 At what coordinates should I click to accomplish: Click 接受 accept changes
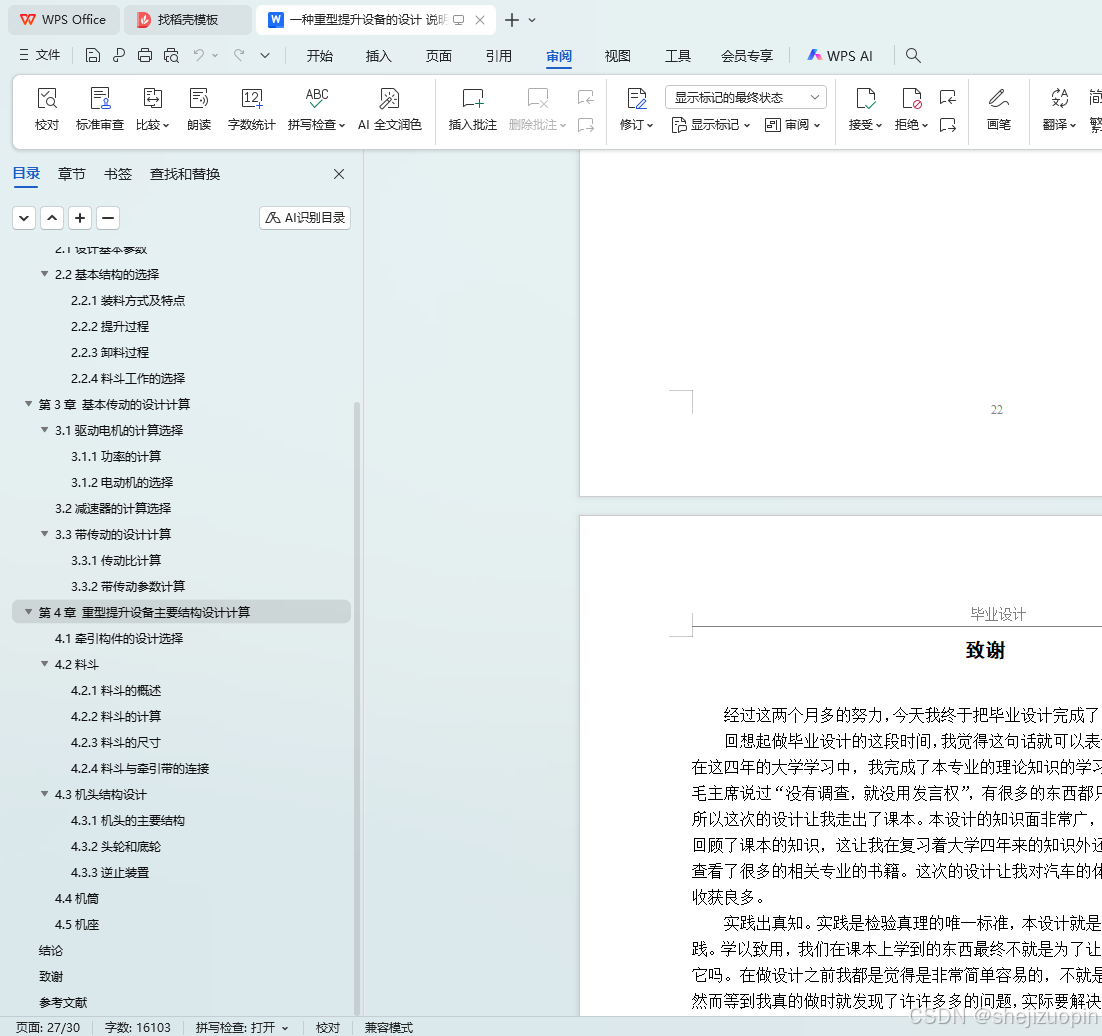pos(865,109)
